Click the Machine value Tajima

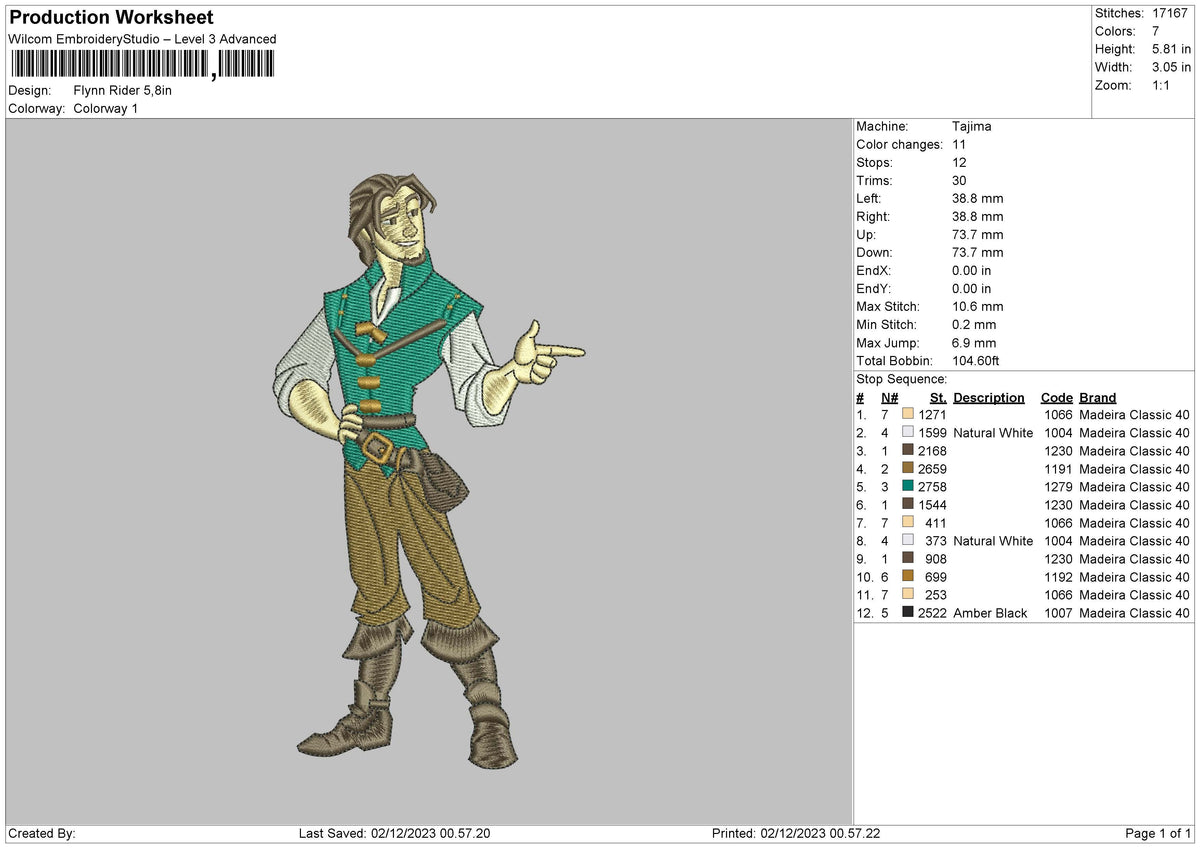[x=972, y=127]
